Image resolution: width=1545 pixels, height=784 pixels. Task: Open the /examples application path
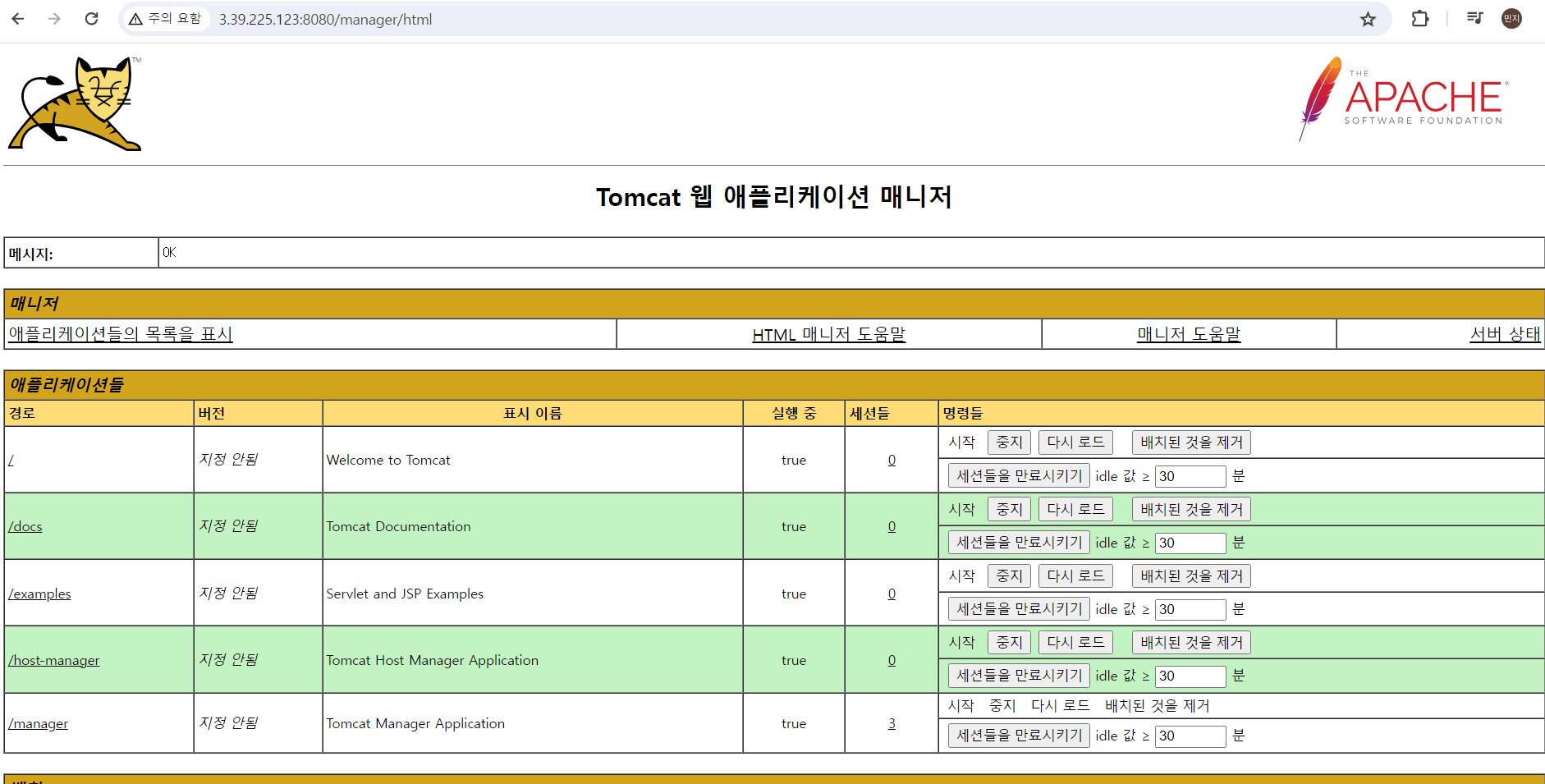[39, 594]
